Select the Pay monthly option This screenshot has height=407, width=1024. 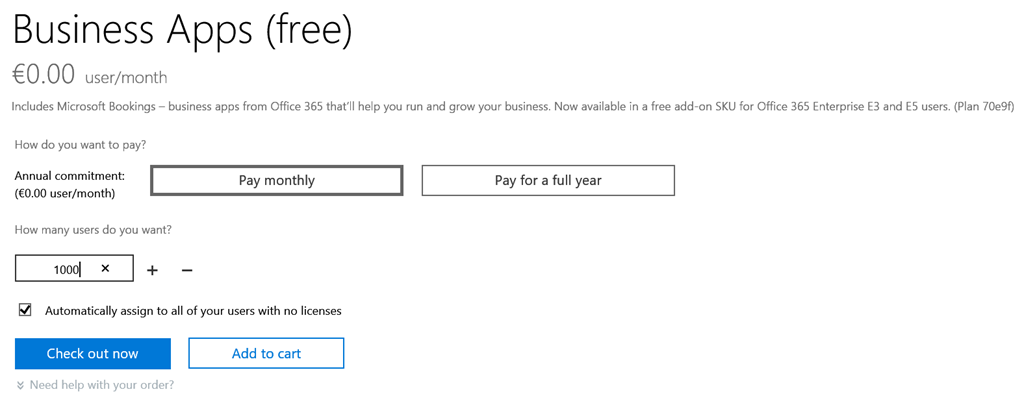point(277,181)
